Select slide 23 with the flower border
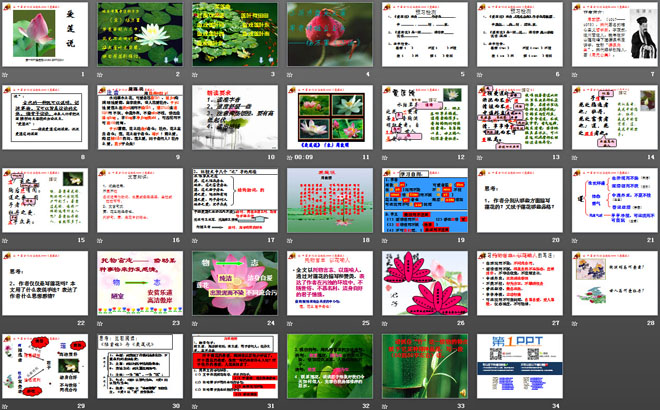This screenshot has height=410, width=660. [140, 283]
